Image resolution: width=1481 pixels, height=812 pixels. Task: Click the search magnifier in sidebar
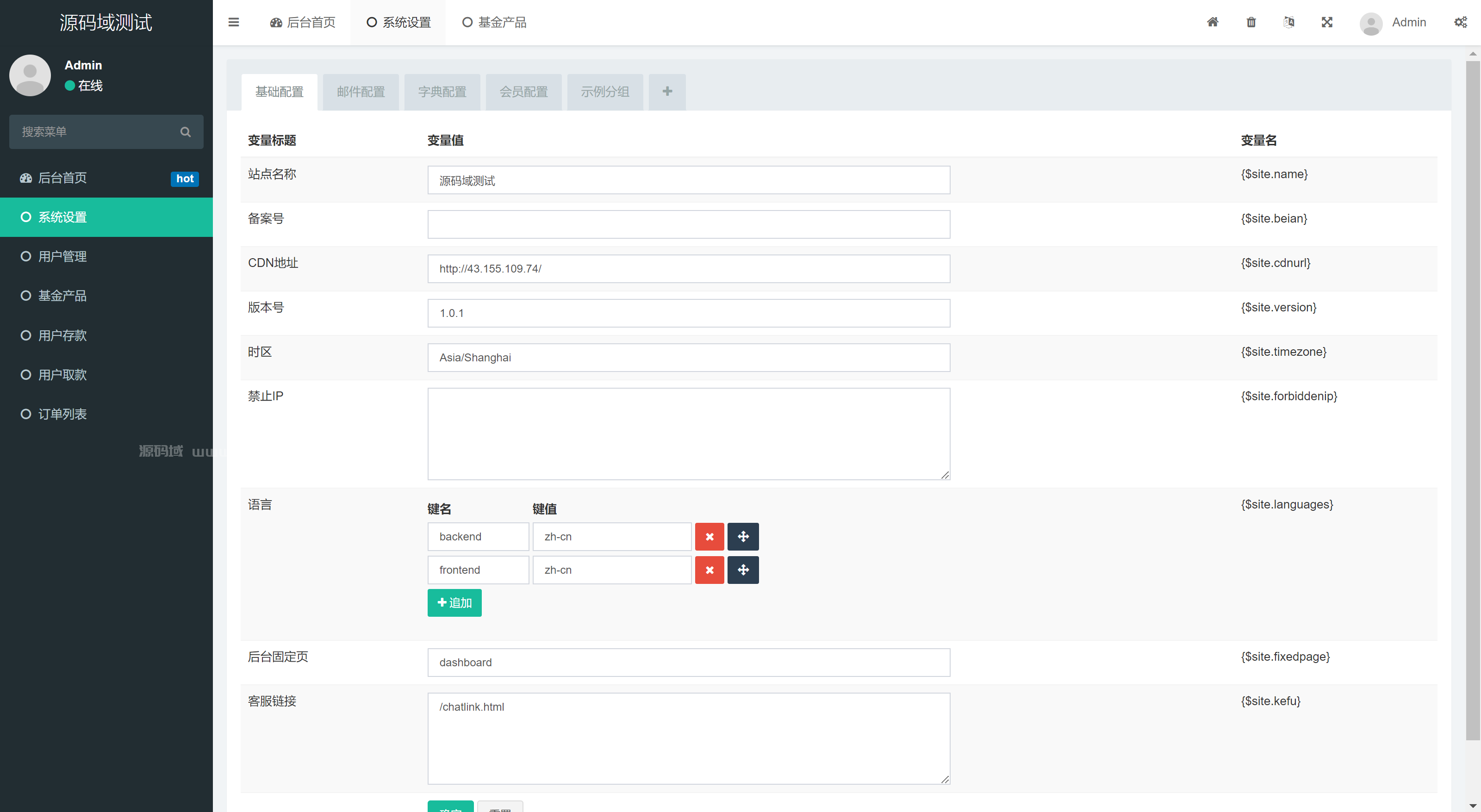point(185,131)
